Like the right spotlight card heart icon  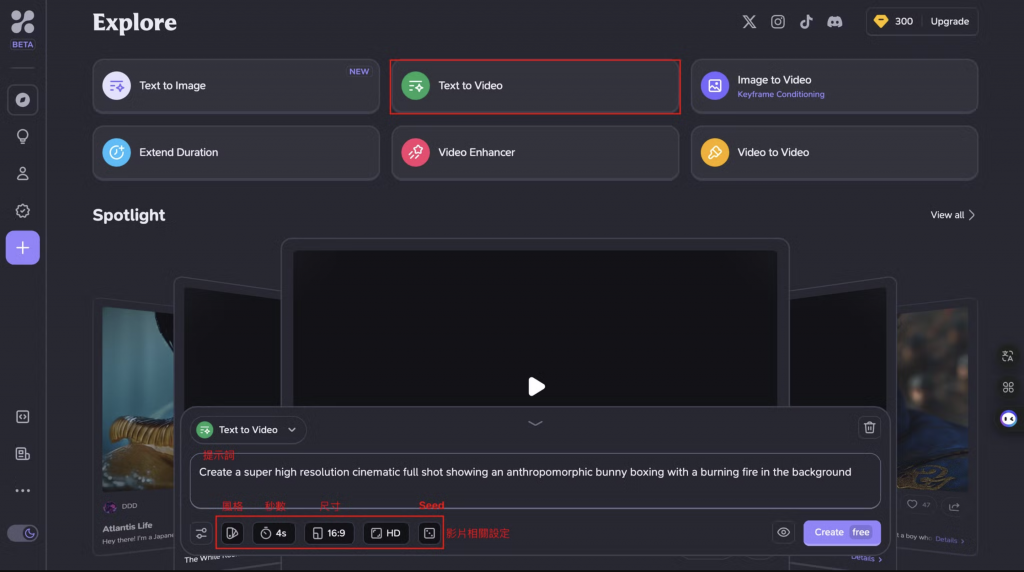tap(912, 504)
